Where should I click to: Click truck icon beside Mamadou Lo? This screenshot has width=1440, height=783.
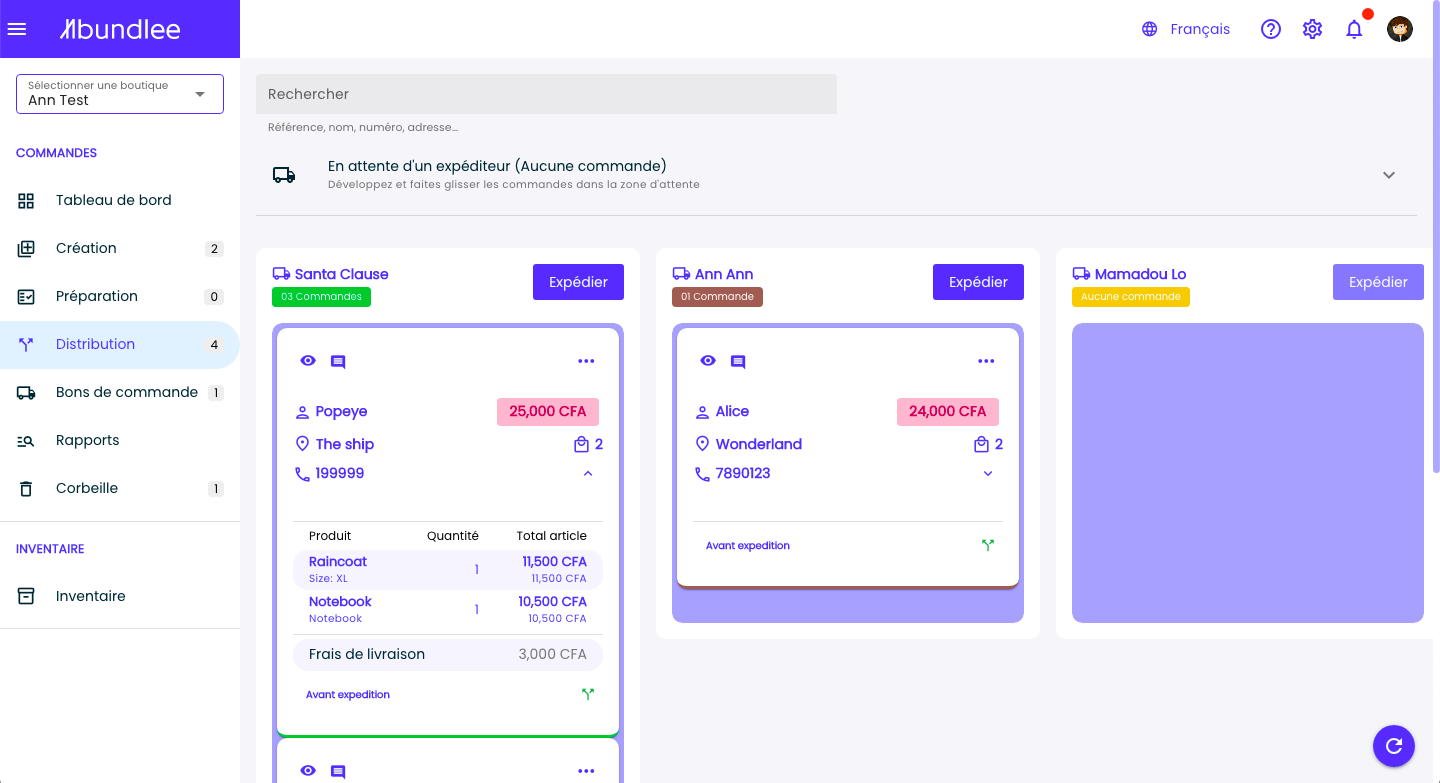(1081, 274)
